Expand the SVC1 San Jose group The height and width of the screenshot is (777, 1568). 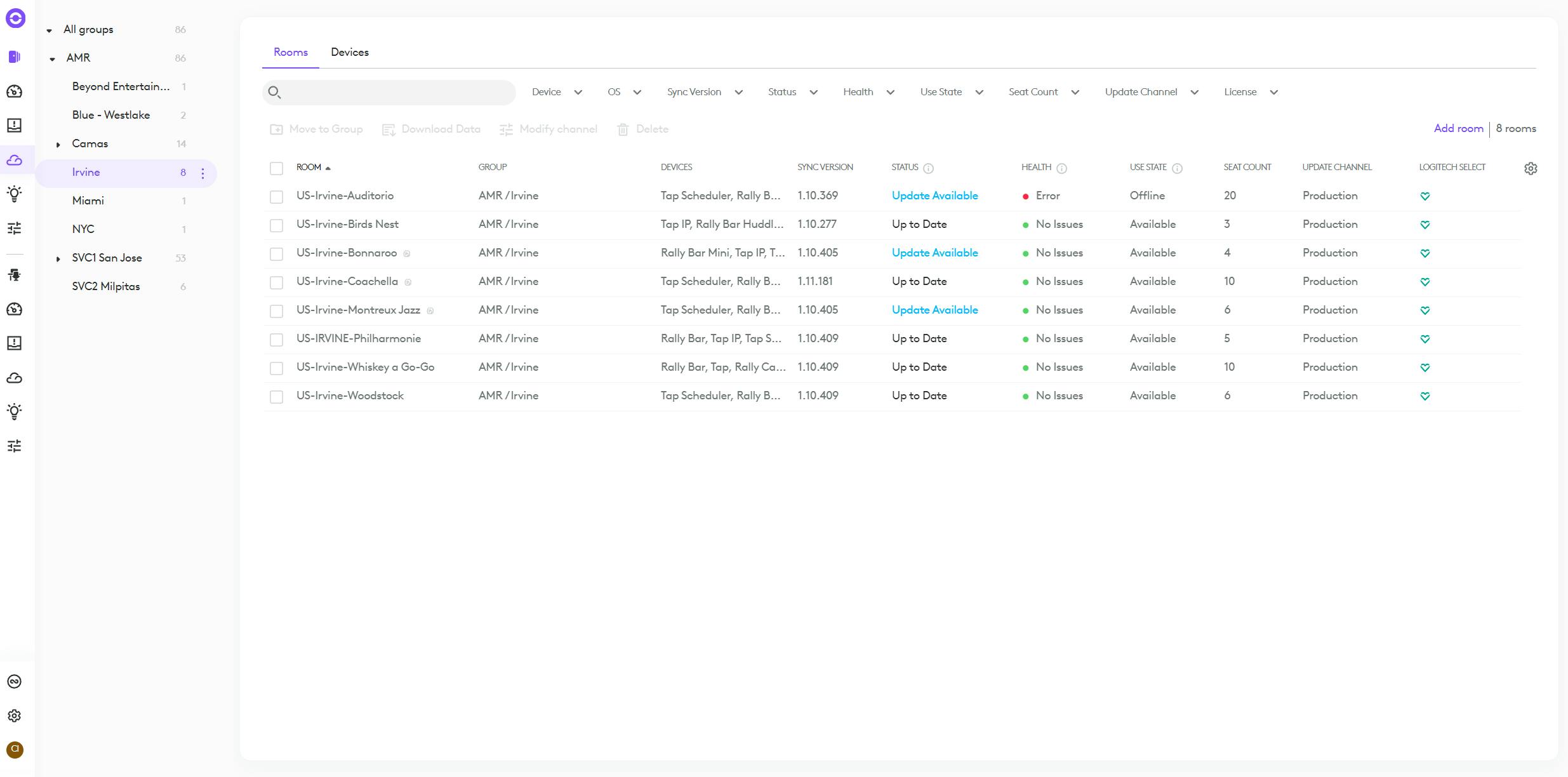[x=58, y=258]
